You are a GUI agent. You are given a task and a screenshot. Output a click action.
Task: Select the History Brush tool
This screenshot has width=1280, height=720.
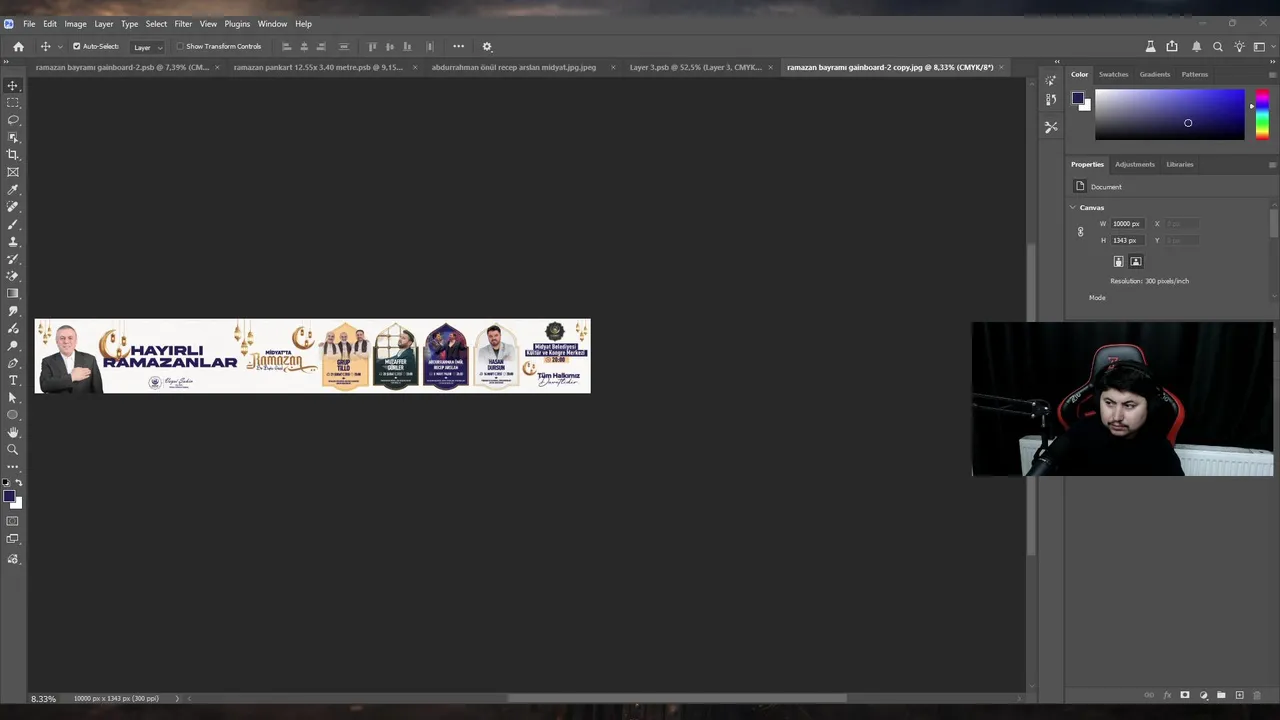click(x=13, y=259)
